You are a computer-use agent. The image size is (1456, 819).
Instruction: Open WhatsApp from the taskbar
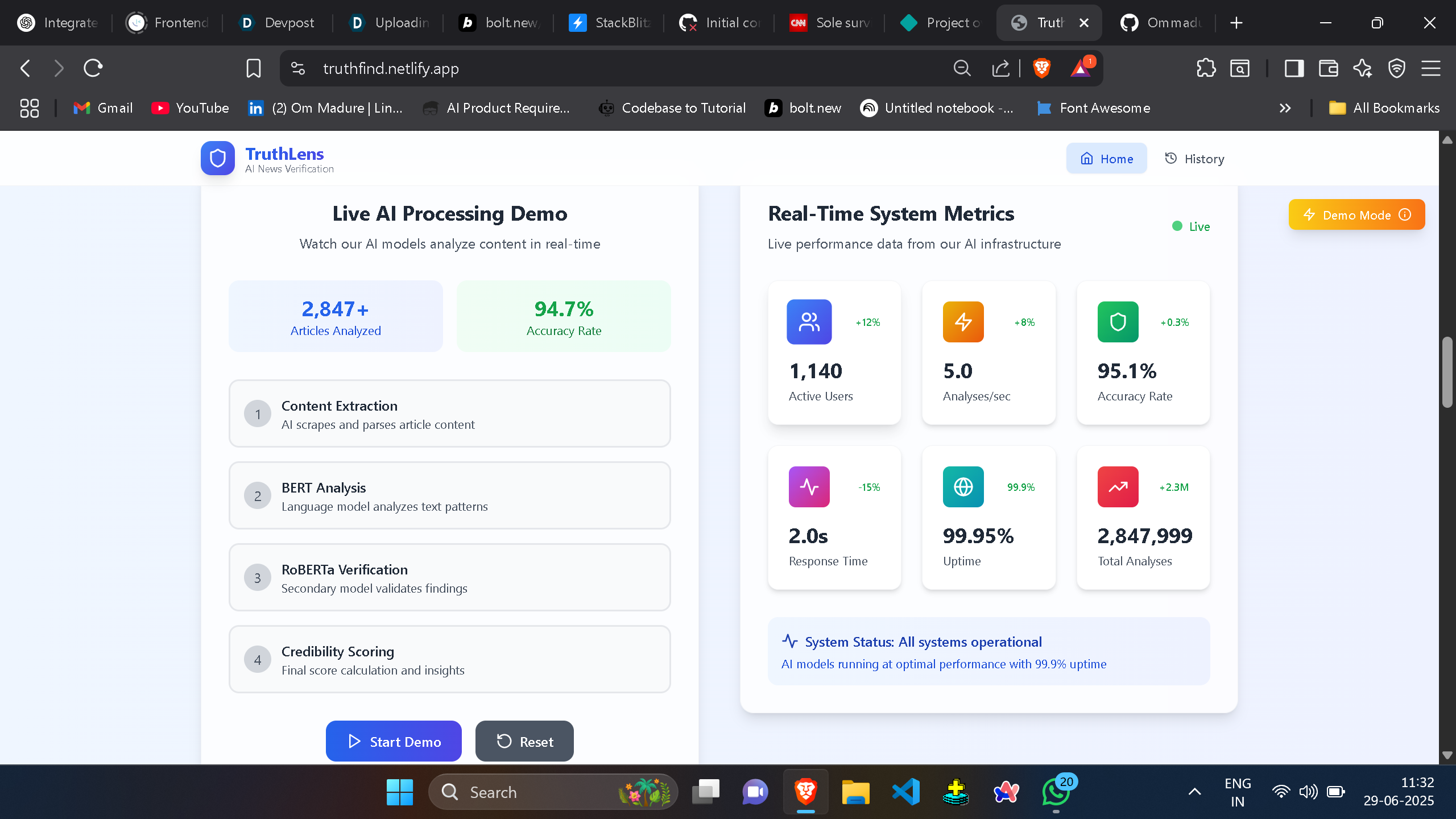(1055, 792)
